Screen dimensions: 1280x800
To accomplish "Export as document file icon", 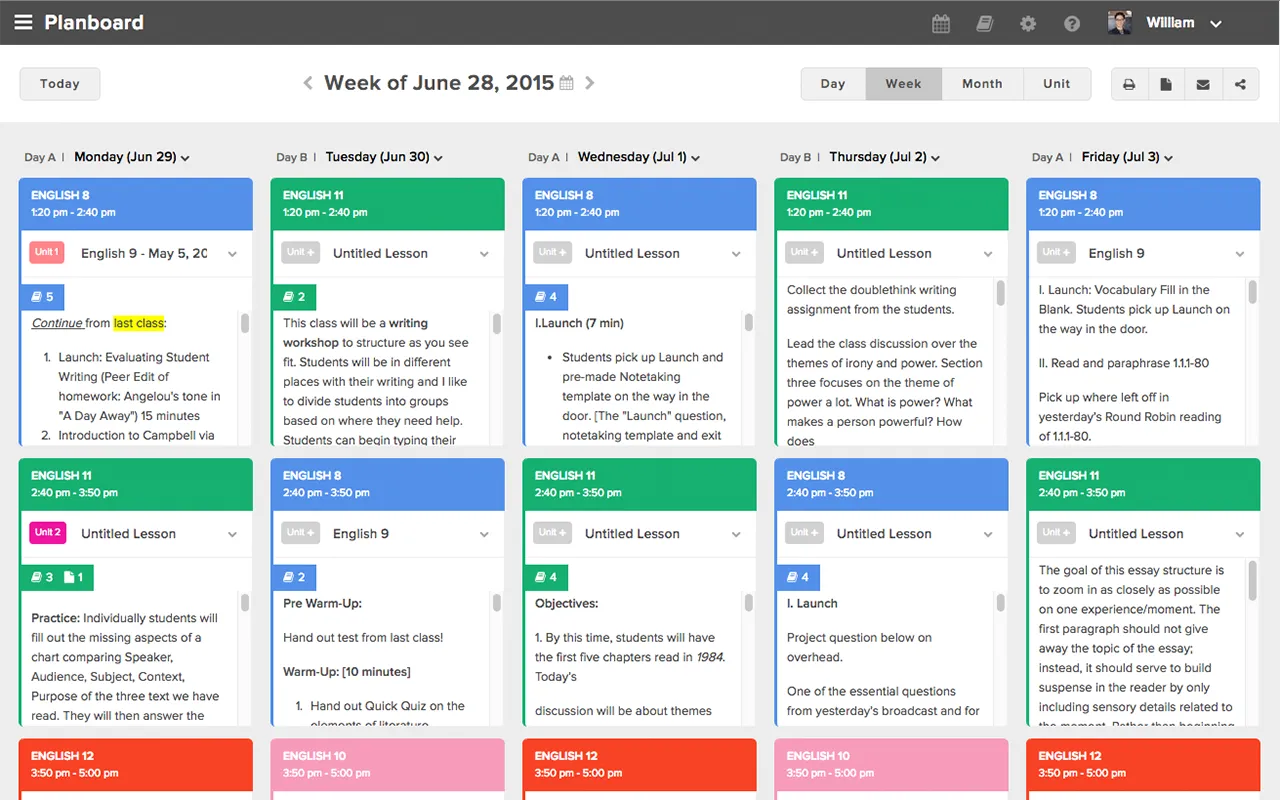I will 1166,84.
